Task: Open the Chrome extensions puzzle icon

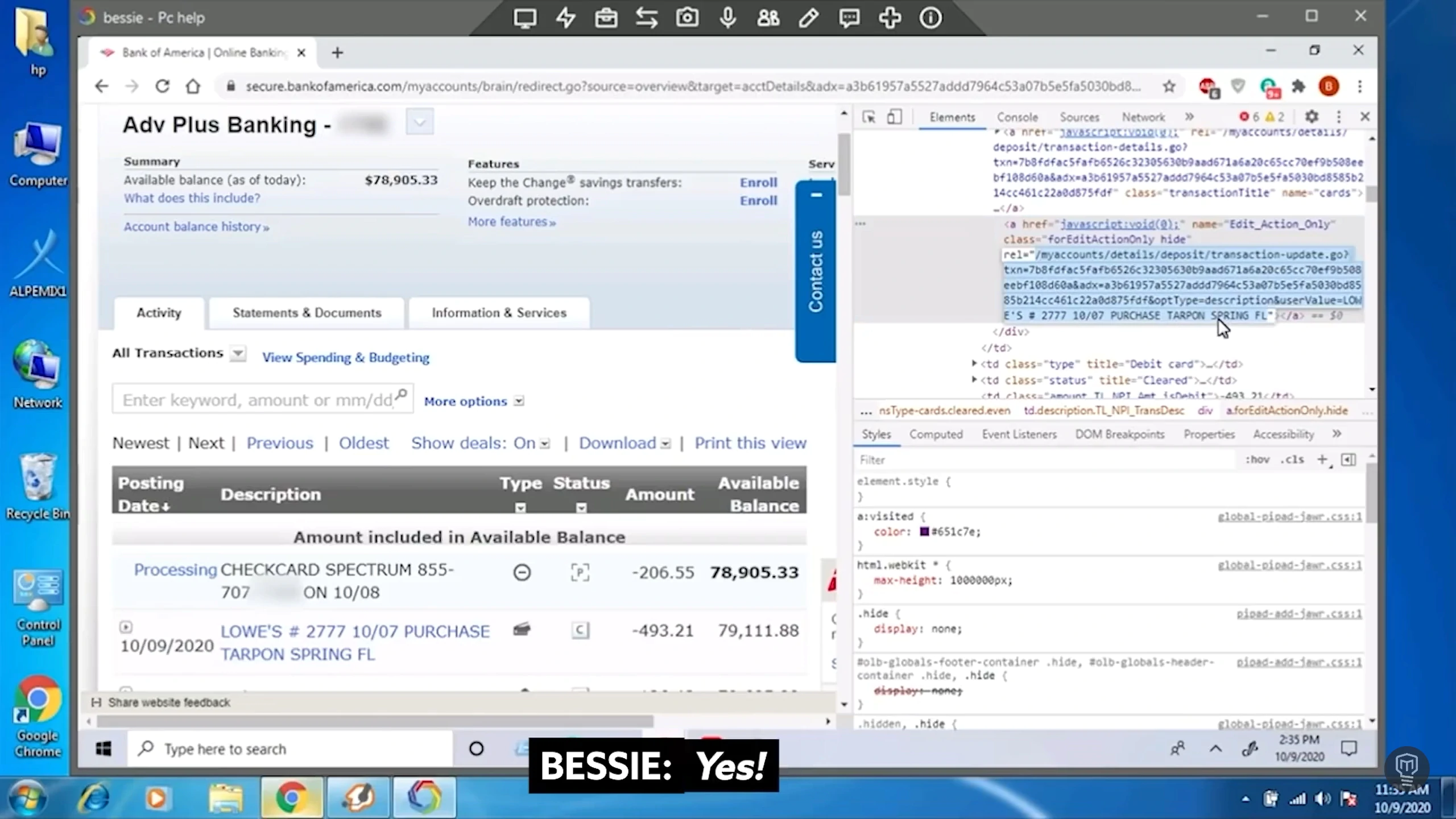Action: click(1298, 86)
